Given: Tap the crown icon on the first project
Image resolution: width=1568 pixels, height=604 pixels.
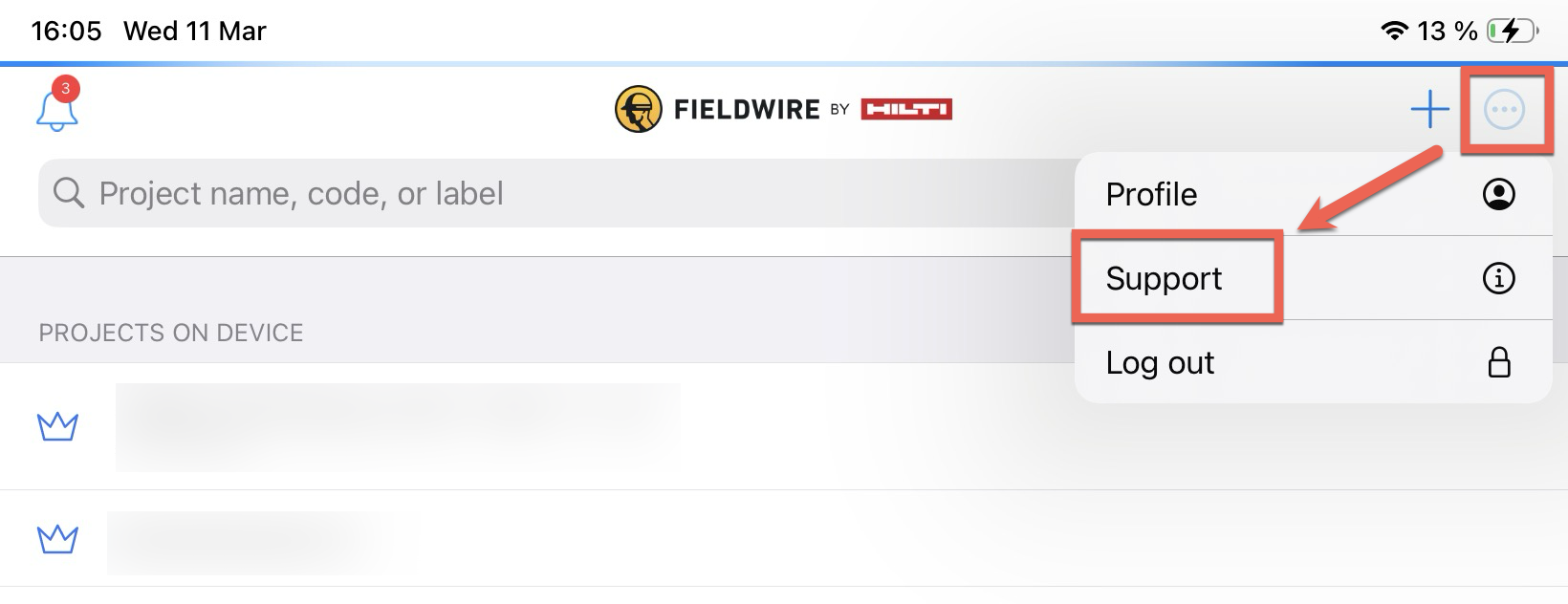Looking at the screenshot, I should [x=55, y=427].
